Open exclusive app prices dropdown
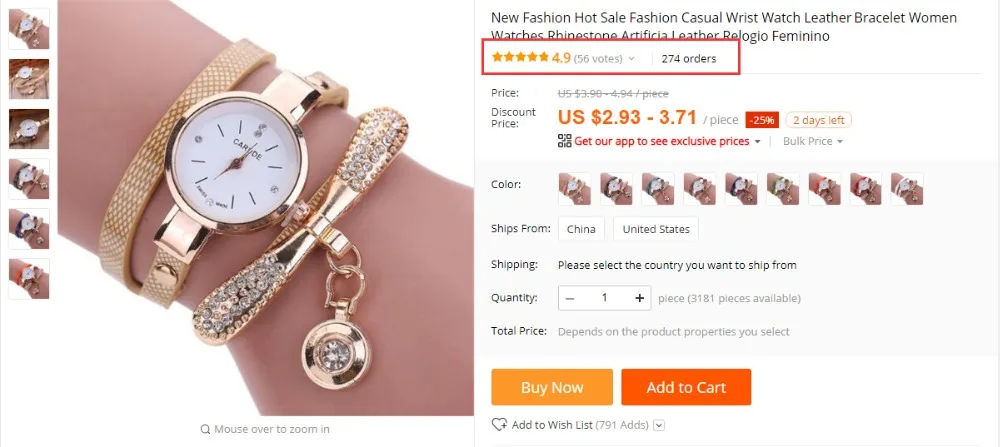The height and width of the screenshot is (447, 1000). pyautogui.click(x=757, y=141)
